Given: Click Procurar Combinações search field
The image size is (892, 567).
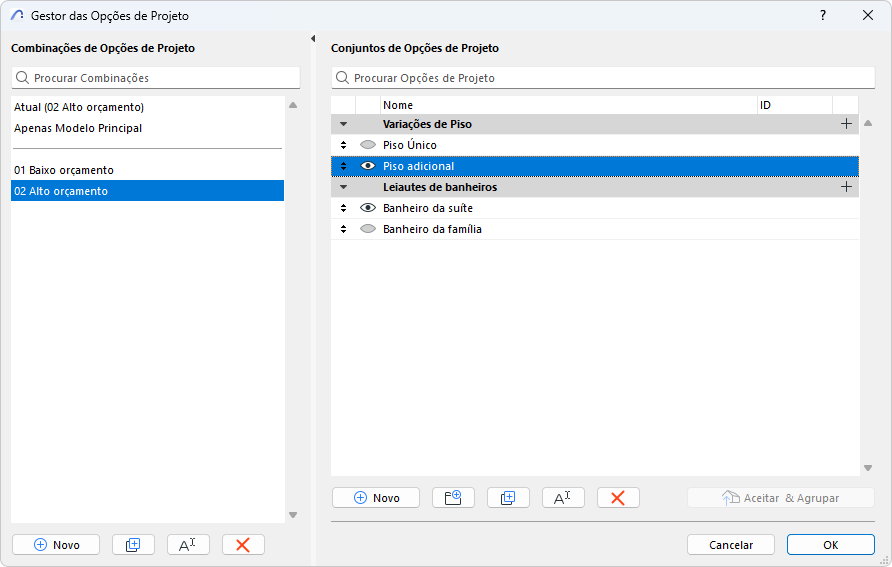Looking at the screenshot, I should (x=156, y=78).
